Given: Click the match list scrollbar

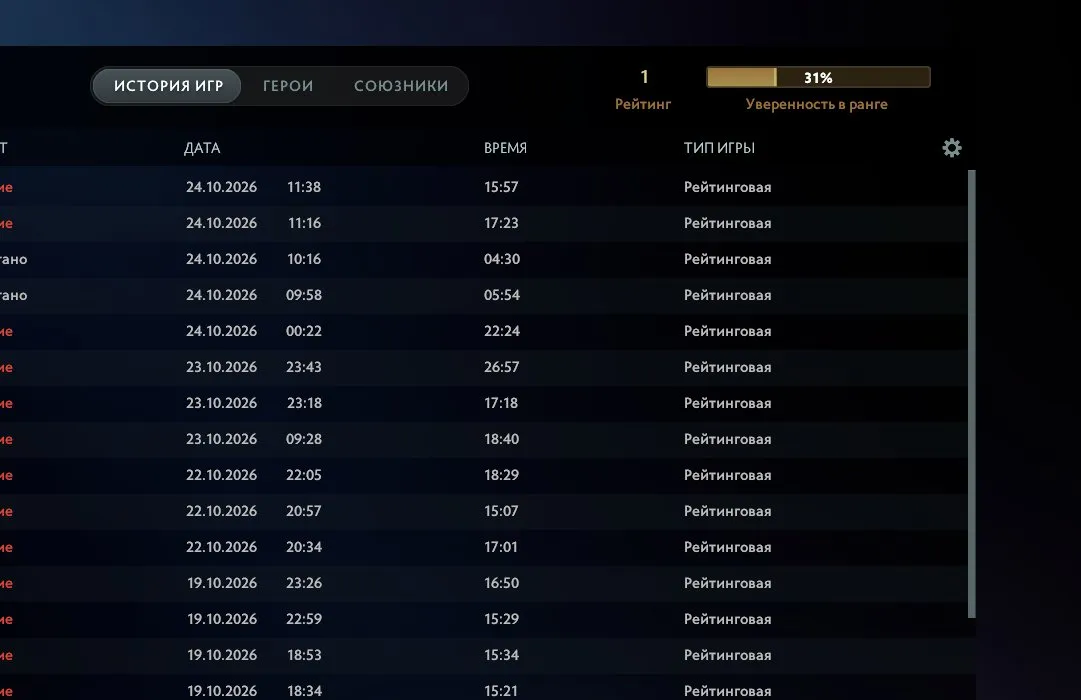Looking at the screenshot, I should [971, 394].
